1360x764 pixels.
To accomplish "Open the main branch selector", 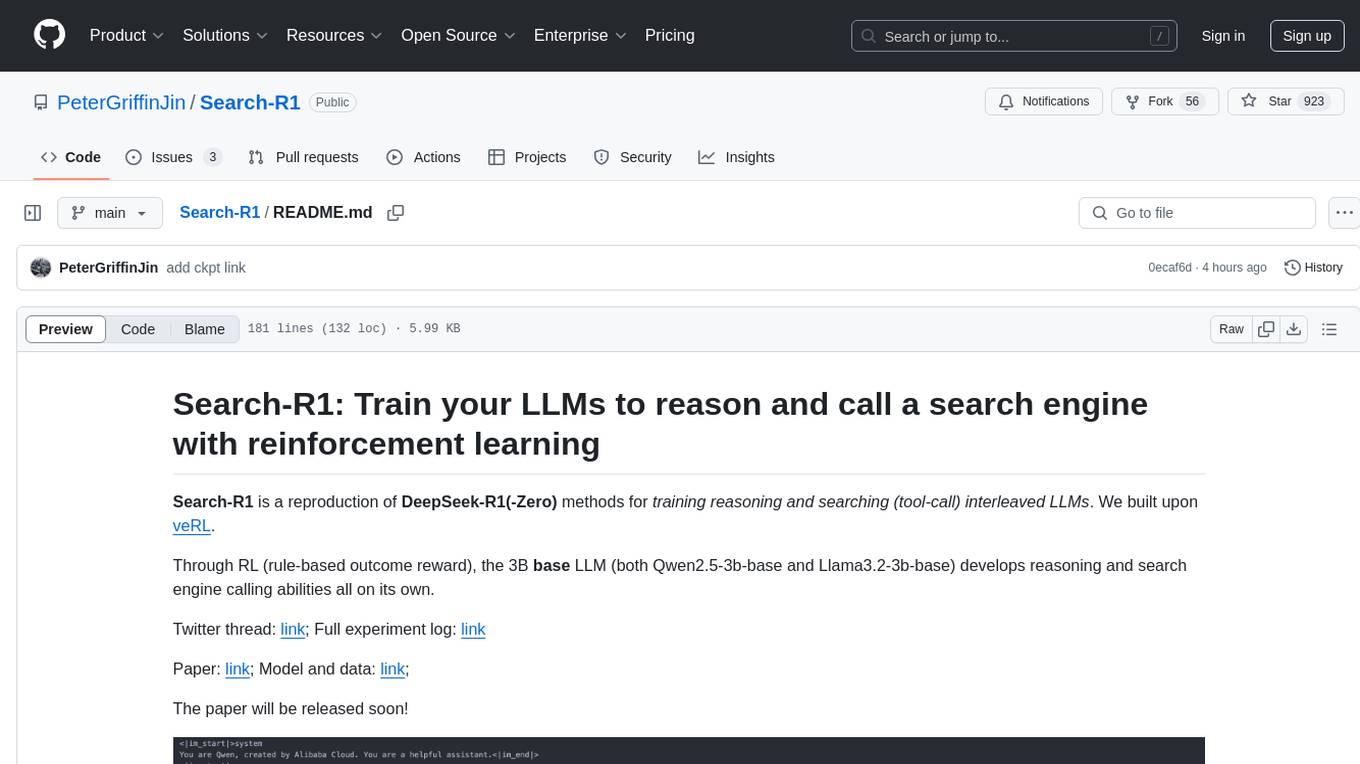I will click(110, 213).
